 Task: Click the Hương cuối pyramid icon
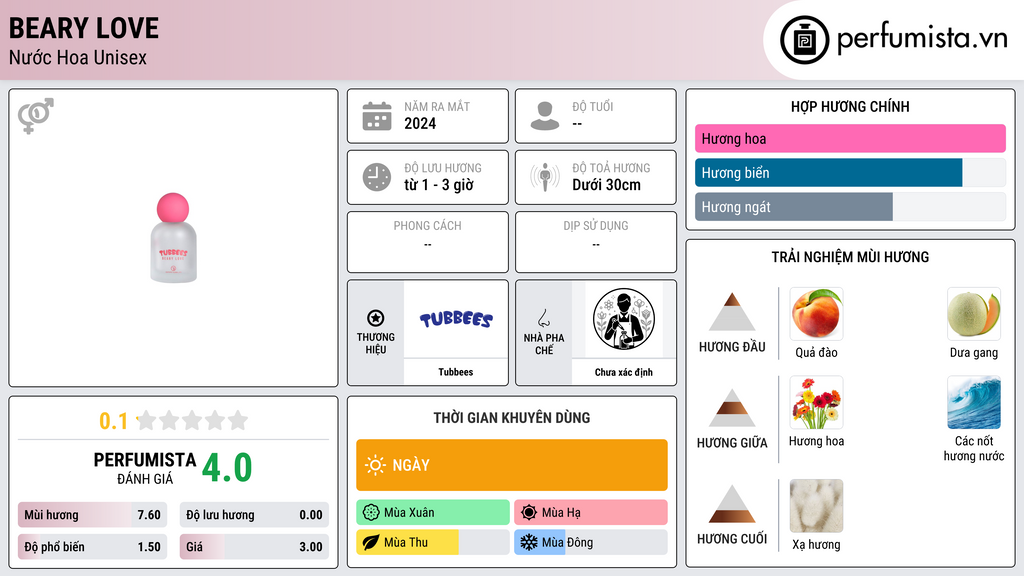click(x=732, y=504)
